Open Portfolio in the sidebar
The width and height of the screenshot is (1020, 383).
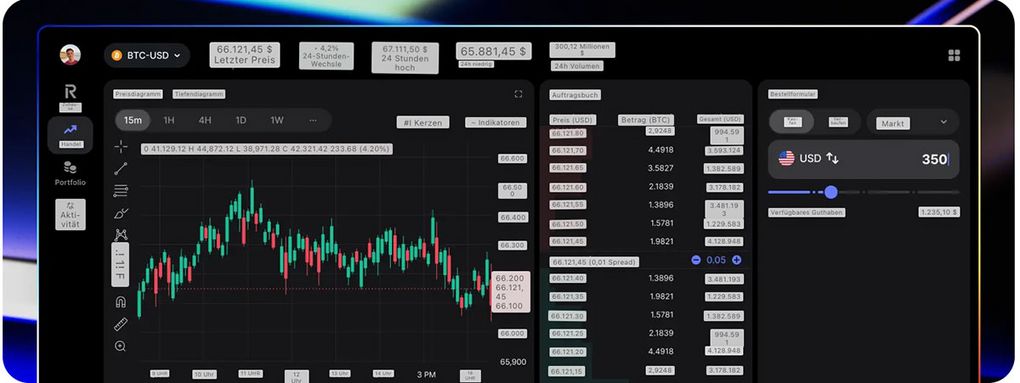point(70,174)
